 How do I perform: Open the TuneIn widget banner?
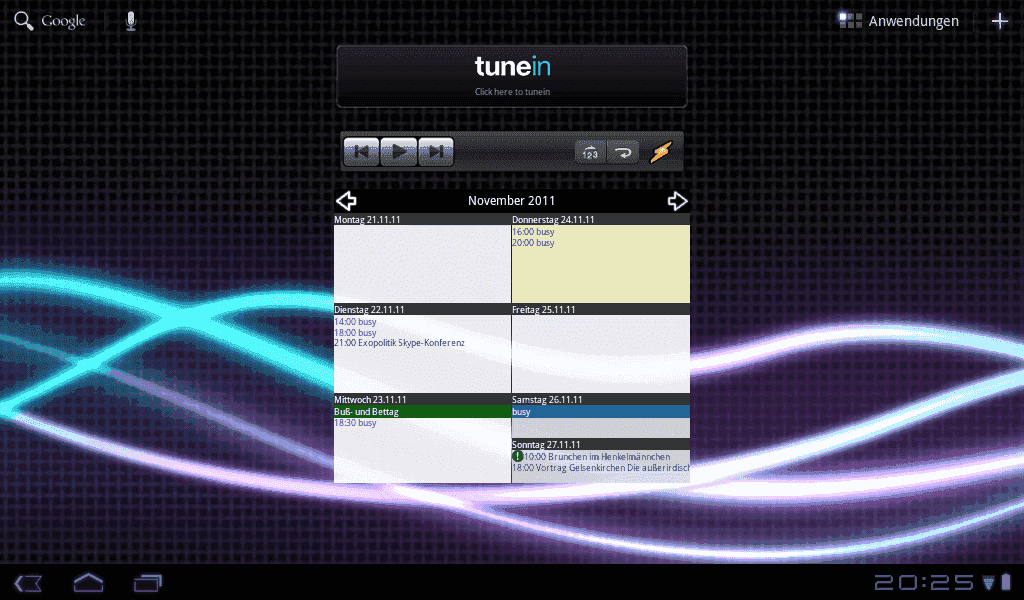pyautogui.click(x=512, y=76)
